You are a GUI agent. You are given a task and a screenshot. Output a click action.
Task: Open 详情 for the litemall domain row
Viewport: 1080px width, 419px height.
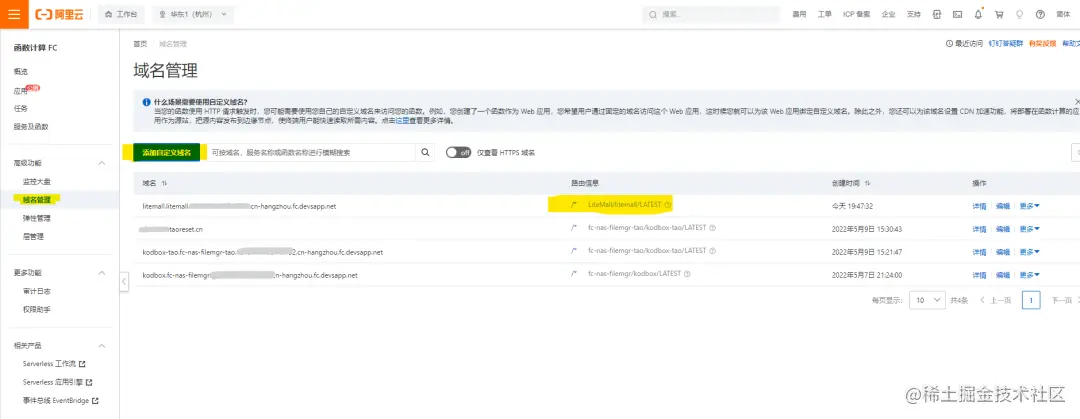pyautogui.click(x=979, y=206)
